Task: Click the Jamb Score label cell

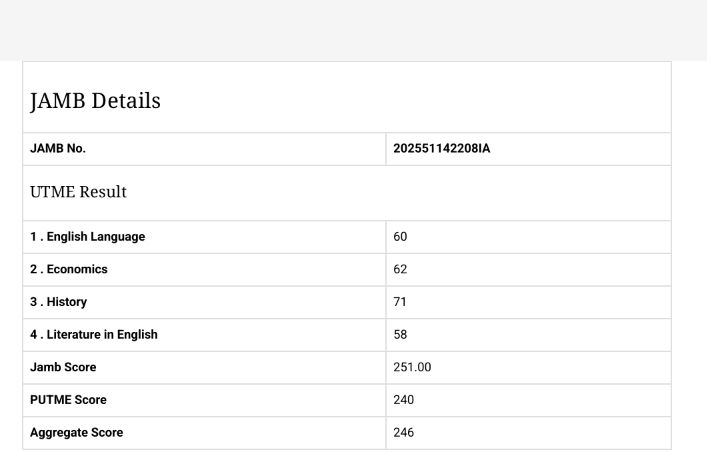Action: coord(65,367)
